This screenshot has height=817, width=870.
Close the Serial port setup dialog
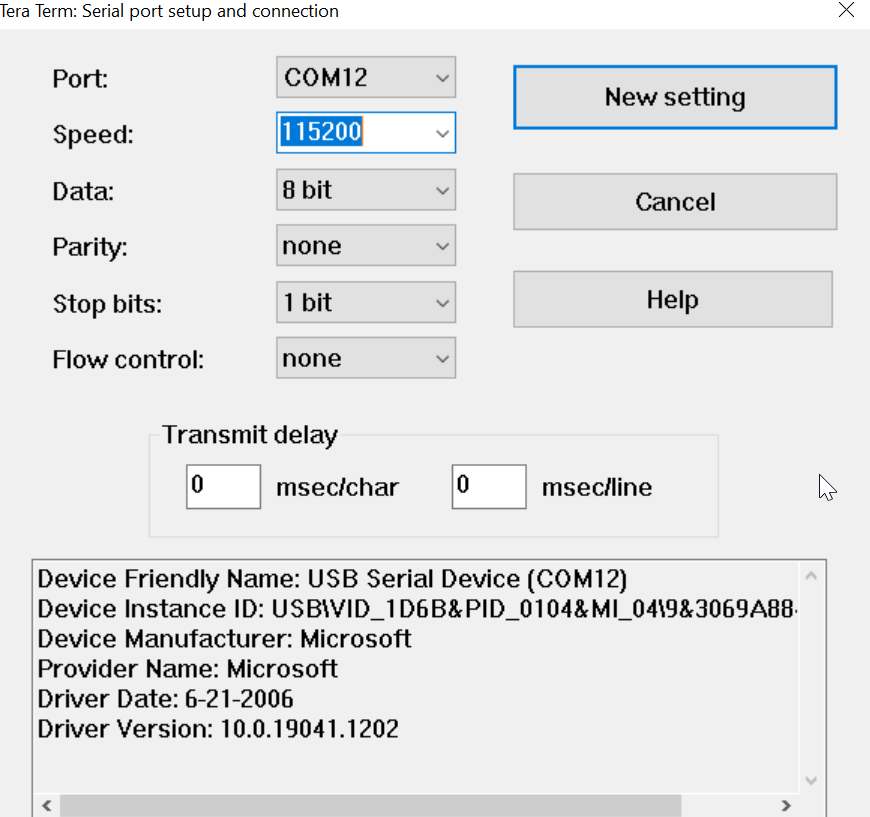845,11
